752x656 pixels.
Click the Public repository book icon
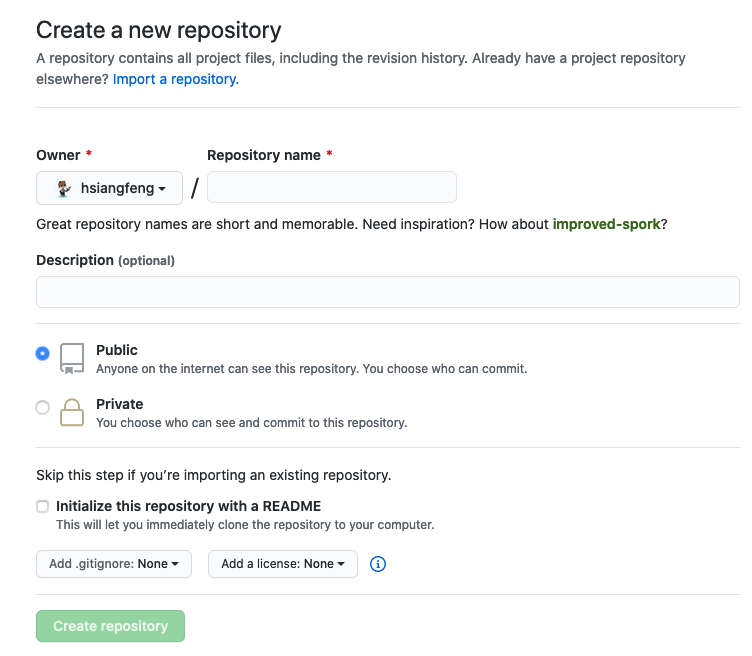tap(72, 358)
